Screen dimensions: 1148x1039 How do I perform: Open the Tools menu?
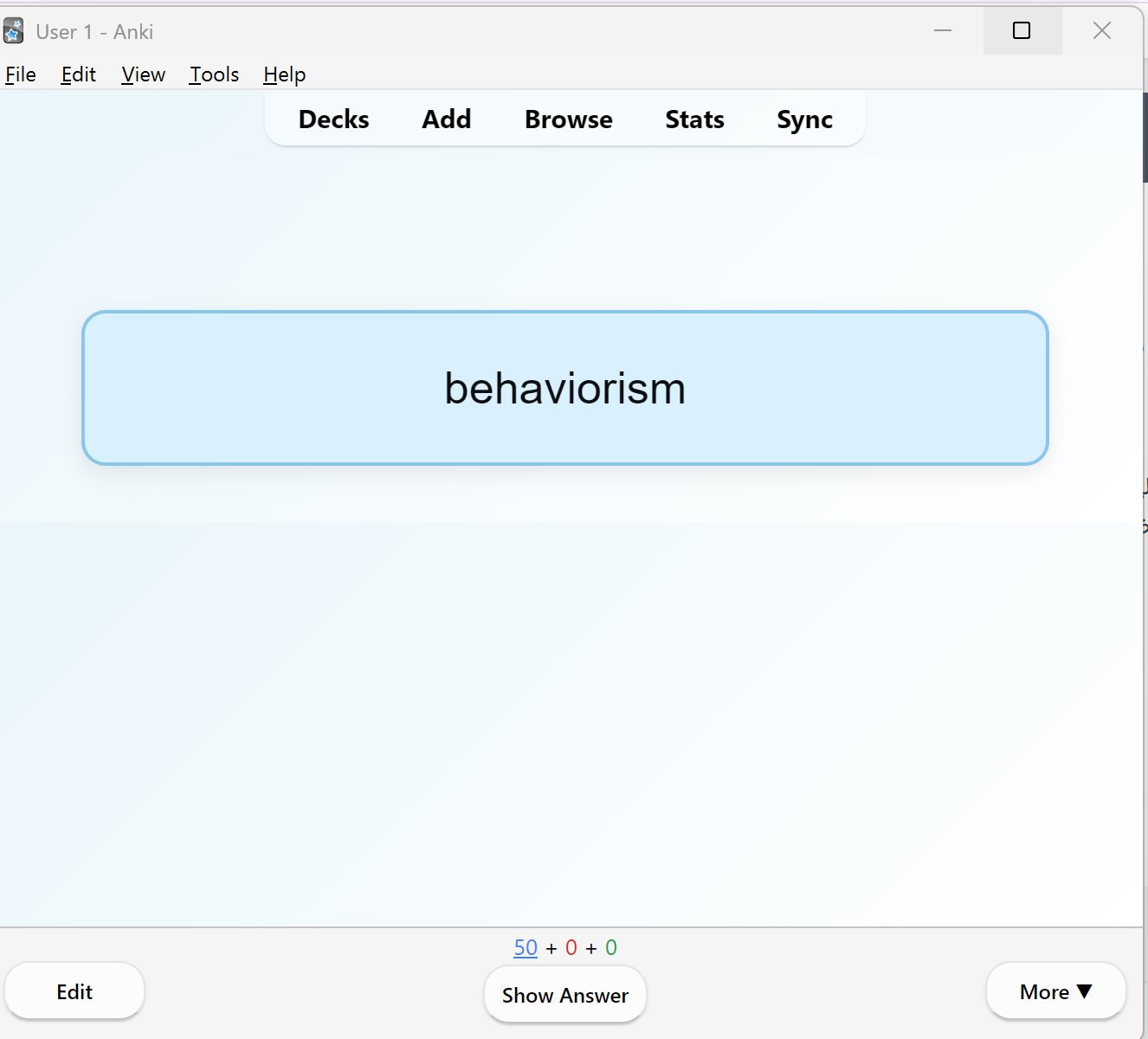214,74
